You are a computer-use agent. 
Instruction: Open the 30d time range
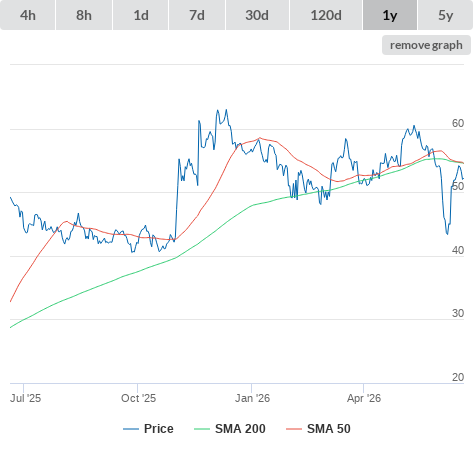[257, 15]
